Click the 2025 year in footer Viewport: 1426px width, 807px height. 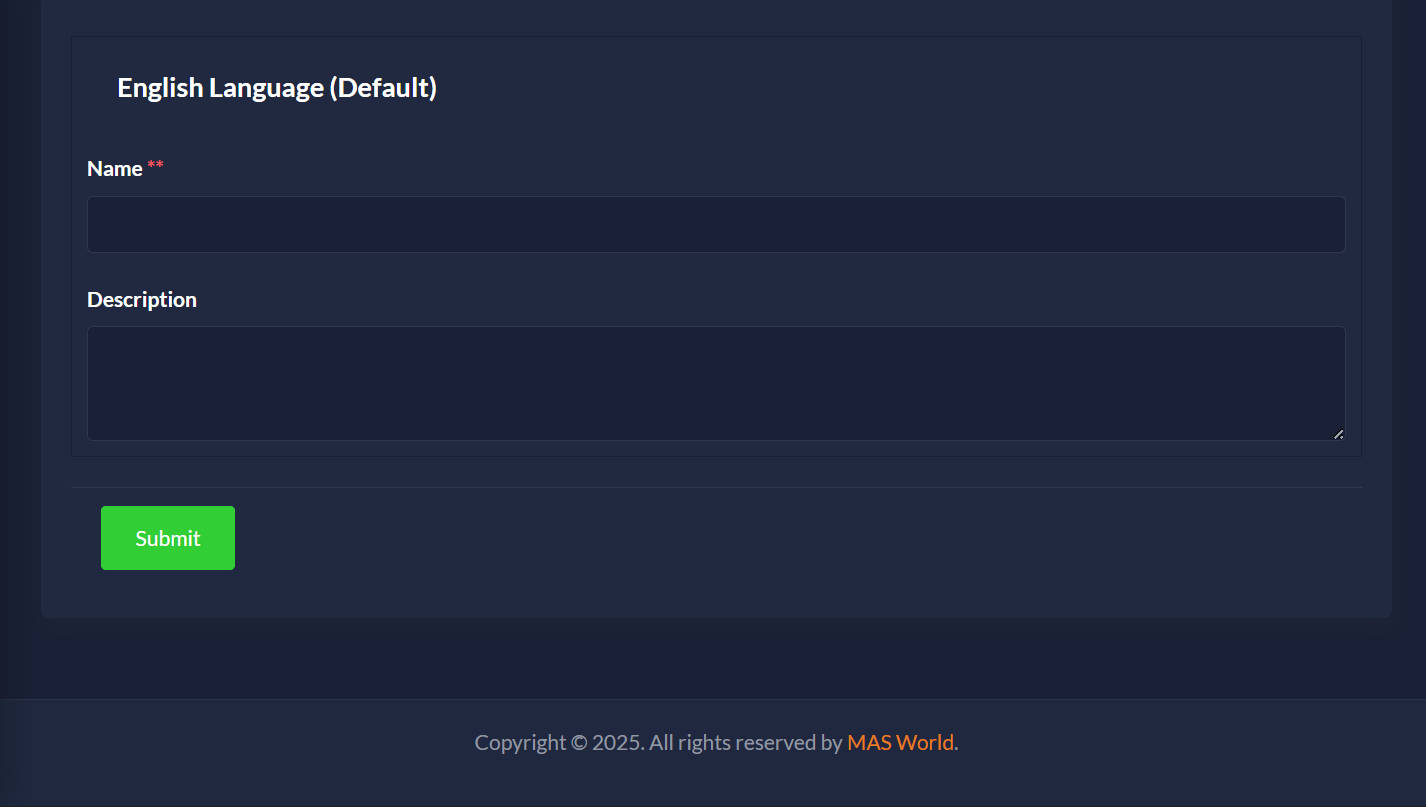click(617, 743)
